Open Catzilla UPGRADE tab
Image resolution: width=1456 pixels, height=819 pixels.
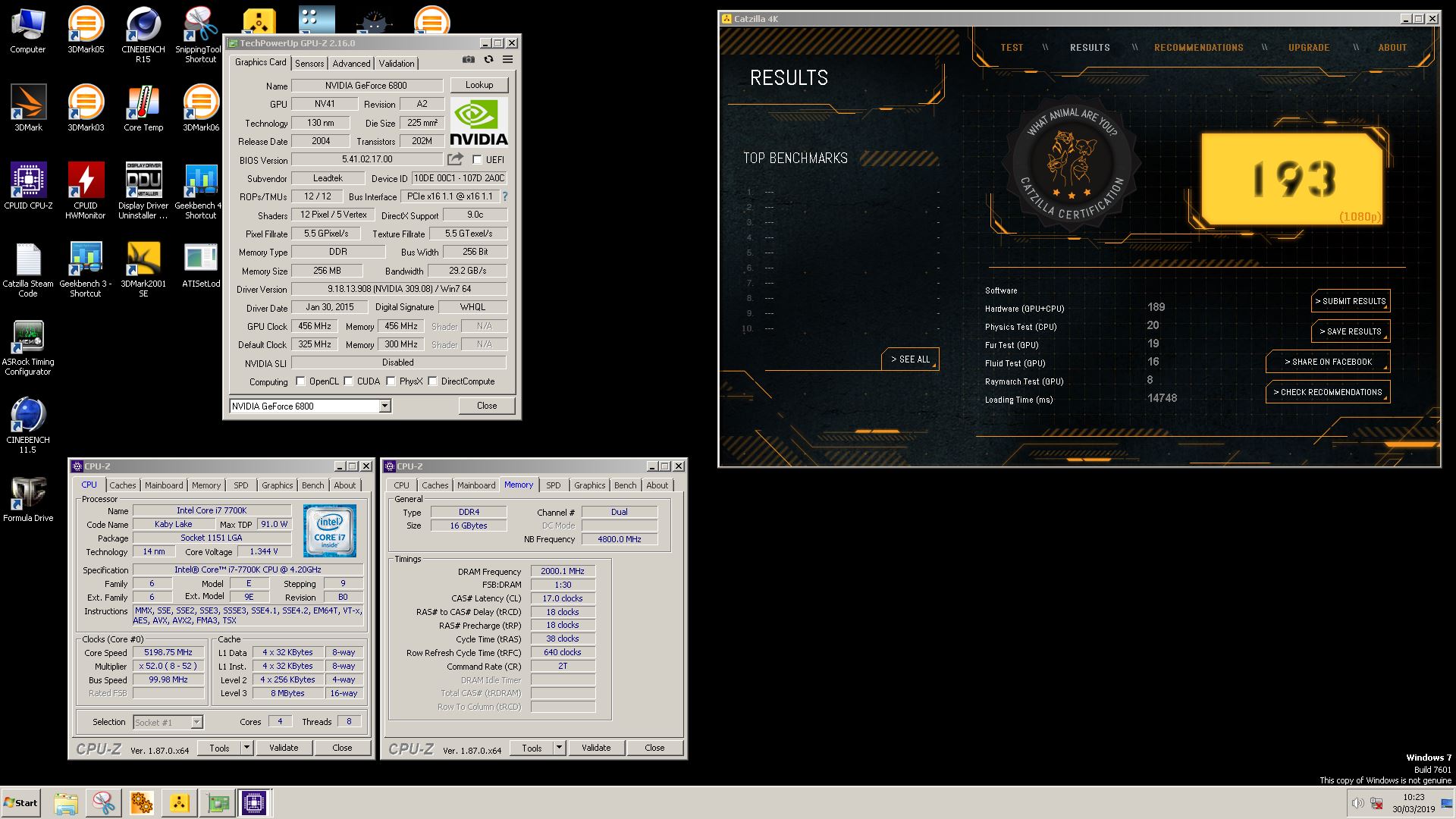(x=1309, y=47)
